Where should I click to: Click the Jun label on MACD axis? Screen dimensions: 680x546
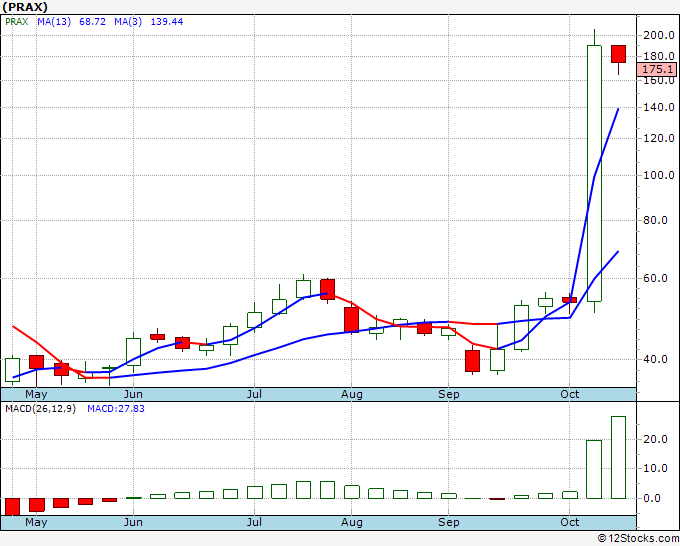pyautogui.click(x=133, y=522)
